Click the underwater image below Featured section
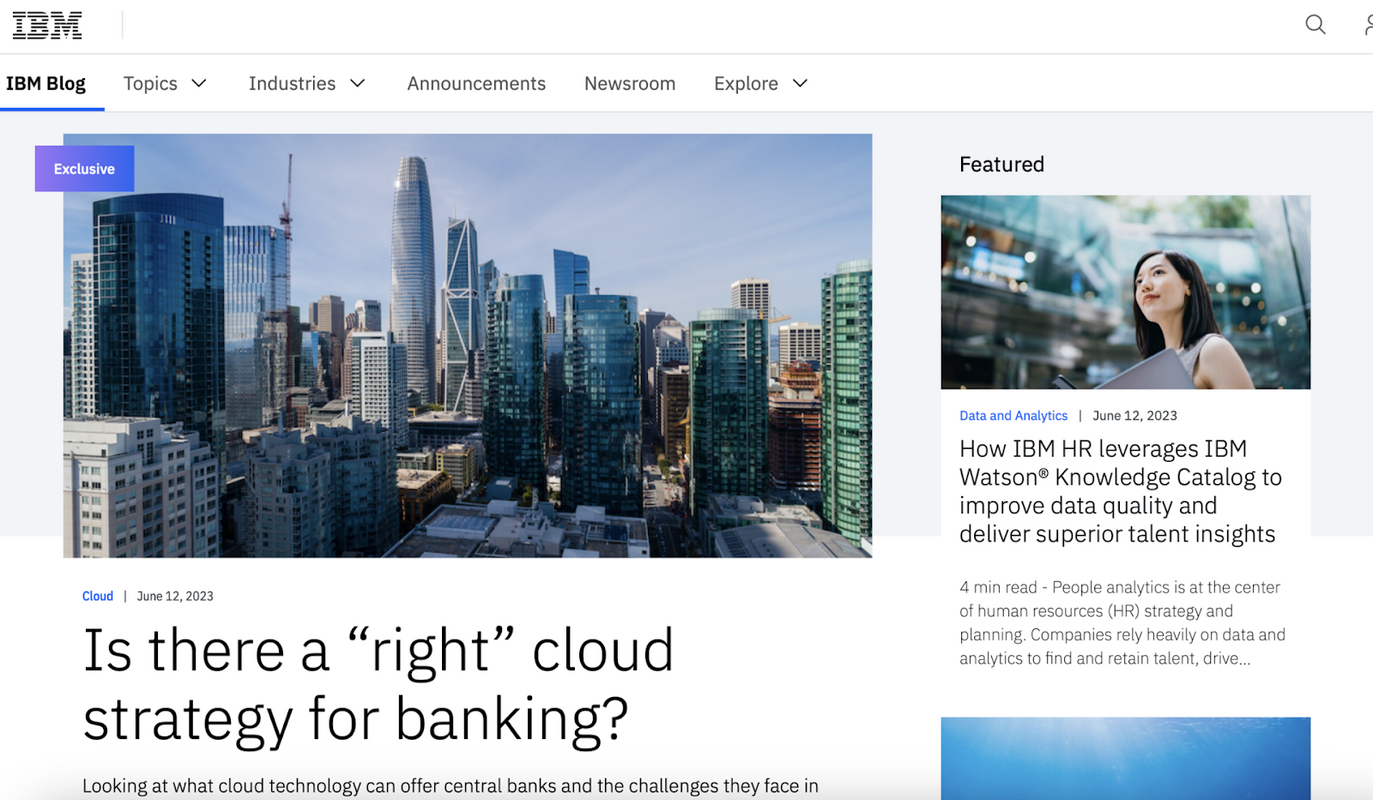The height and width of the screenshot is (800, 1373). (x=1125, y=758)
